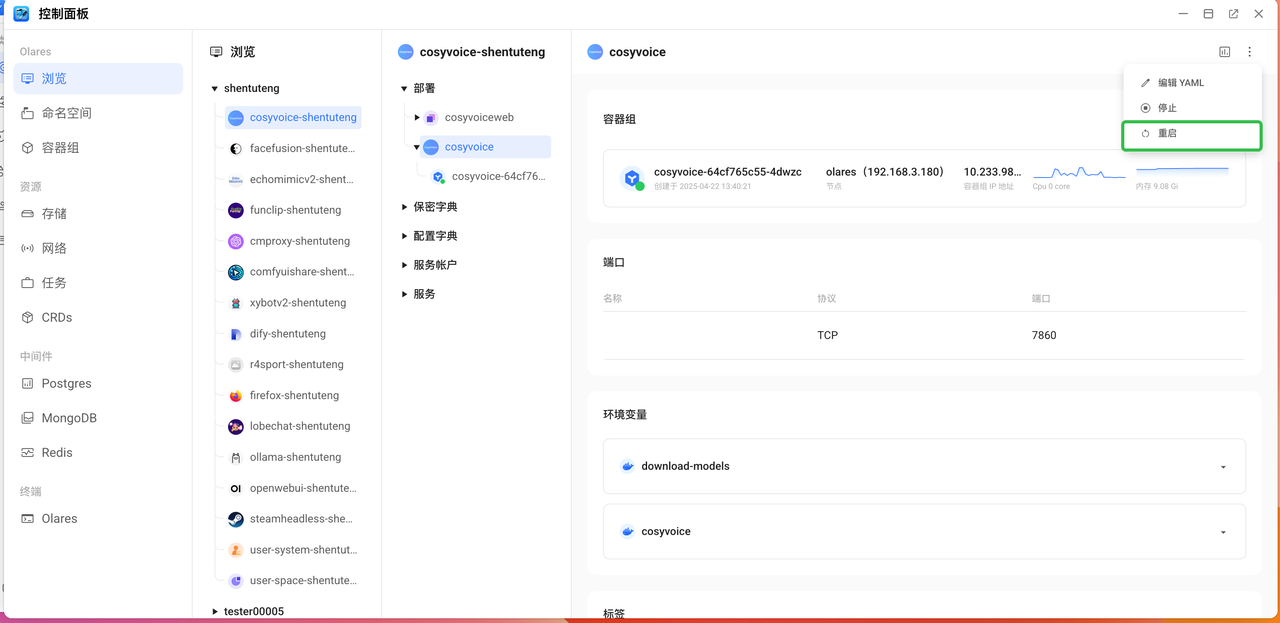Click the Firefox icon in namespace list
The height and width of the screenshot is (623, 1280).
coord(236,396)
